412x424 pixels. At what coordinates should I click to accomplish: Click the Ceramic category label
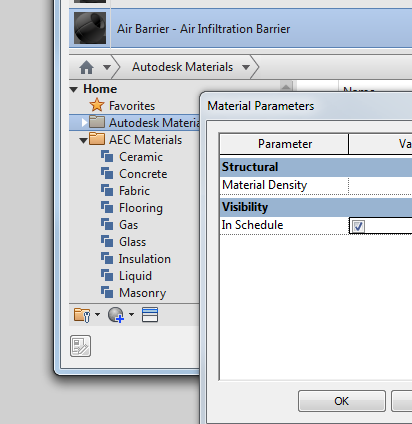[141, 157]
